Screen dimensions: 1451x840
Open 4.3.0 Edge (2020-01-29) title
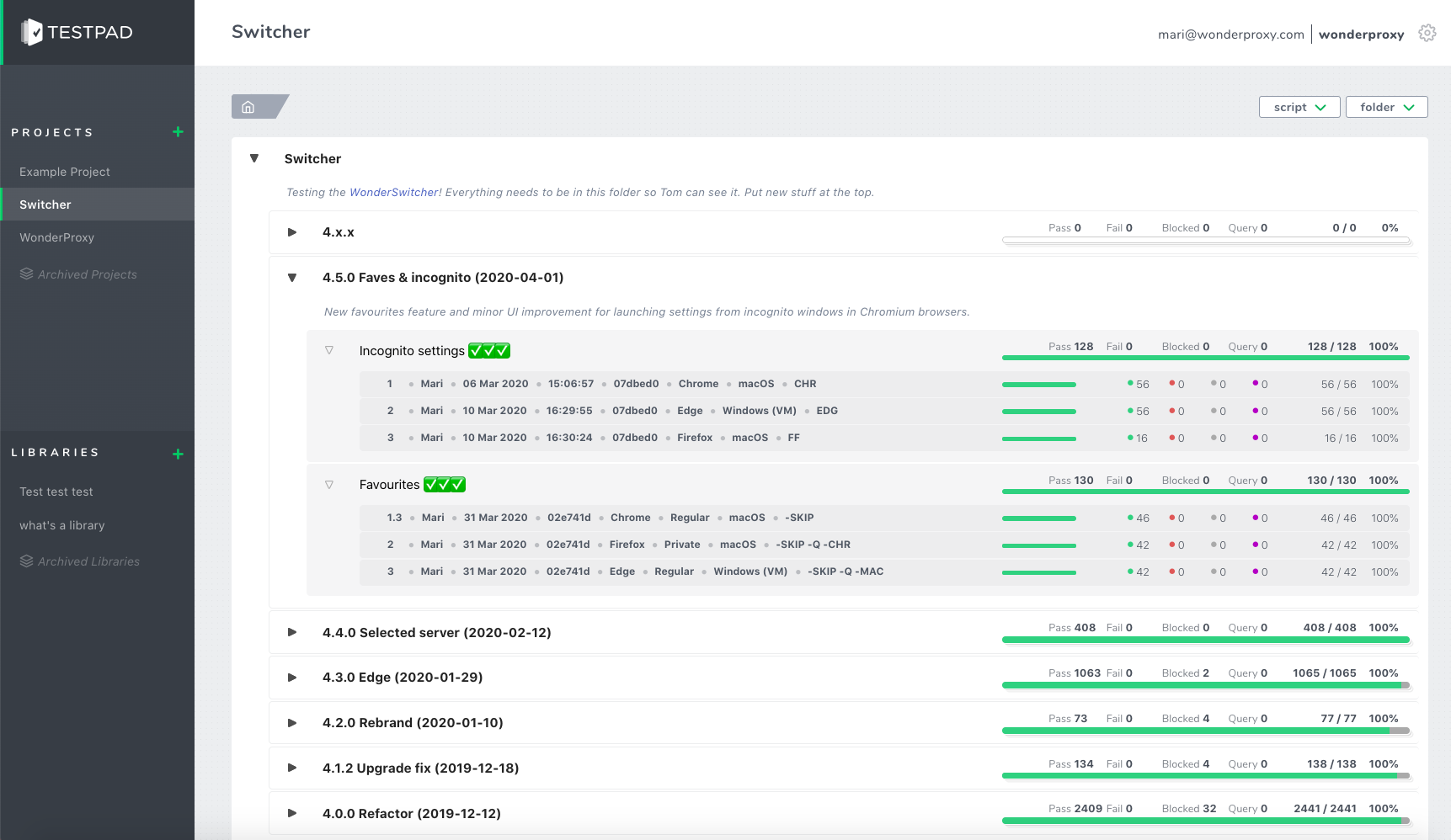403,677
